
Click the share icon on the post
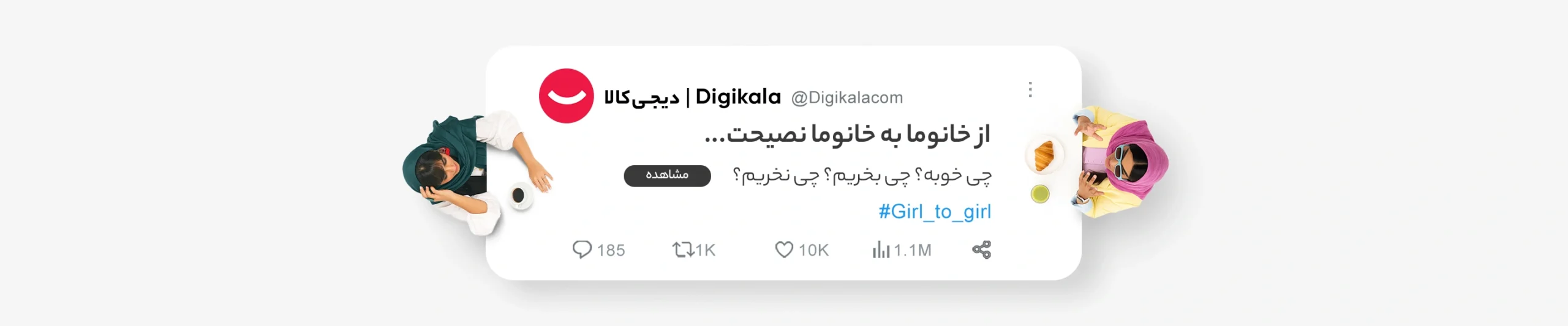(x=981, y=250)
